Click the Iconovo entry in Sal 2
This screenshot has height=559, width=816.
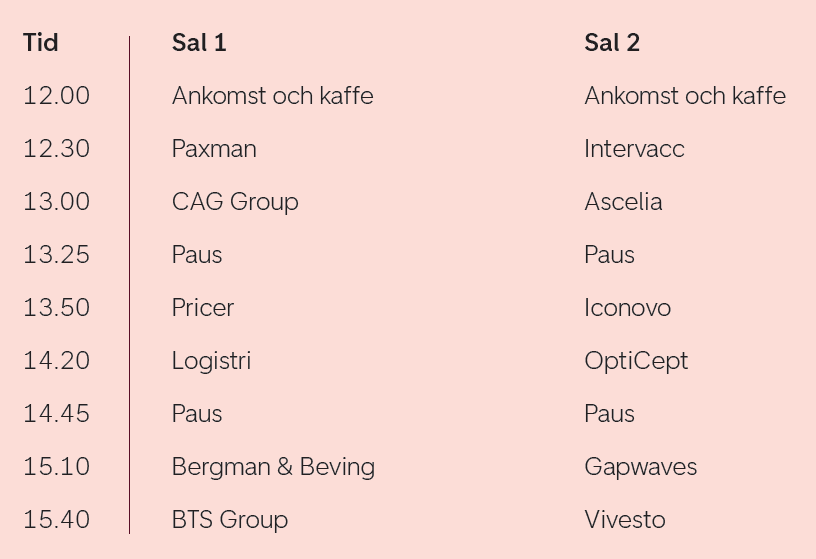point(627,308)
